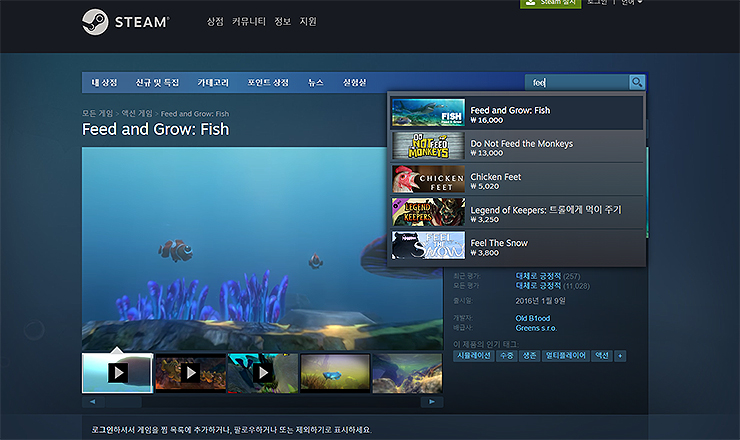Viewport: 740px width, 440px height.
Task: Select the 내 상점 store tab
Action: pyautogui.click(x=104, y=83)
